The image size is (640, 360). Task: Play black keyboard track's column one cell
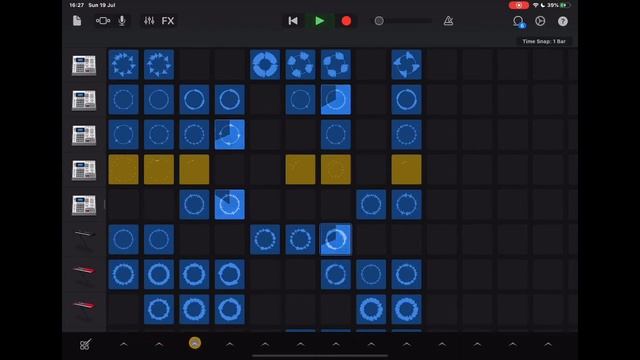[x=123, y=239]
